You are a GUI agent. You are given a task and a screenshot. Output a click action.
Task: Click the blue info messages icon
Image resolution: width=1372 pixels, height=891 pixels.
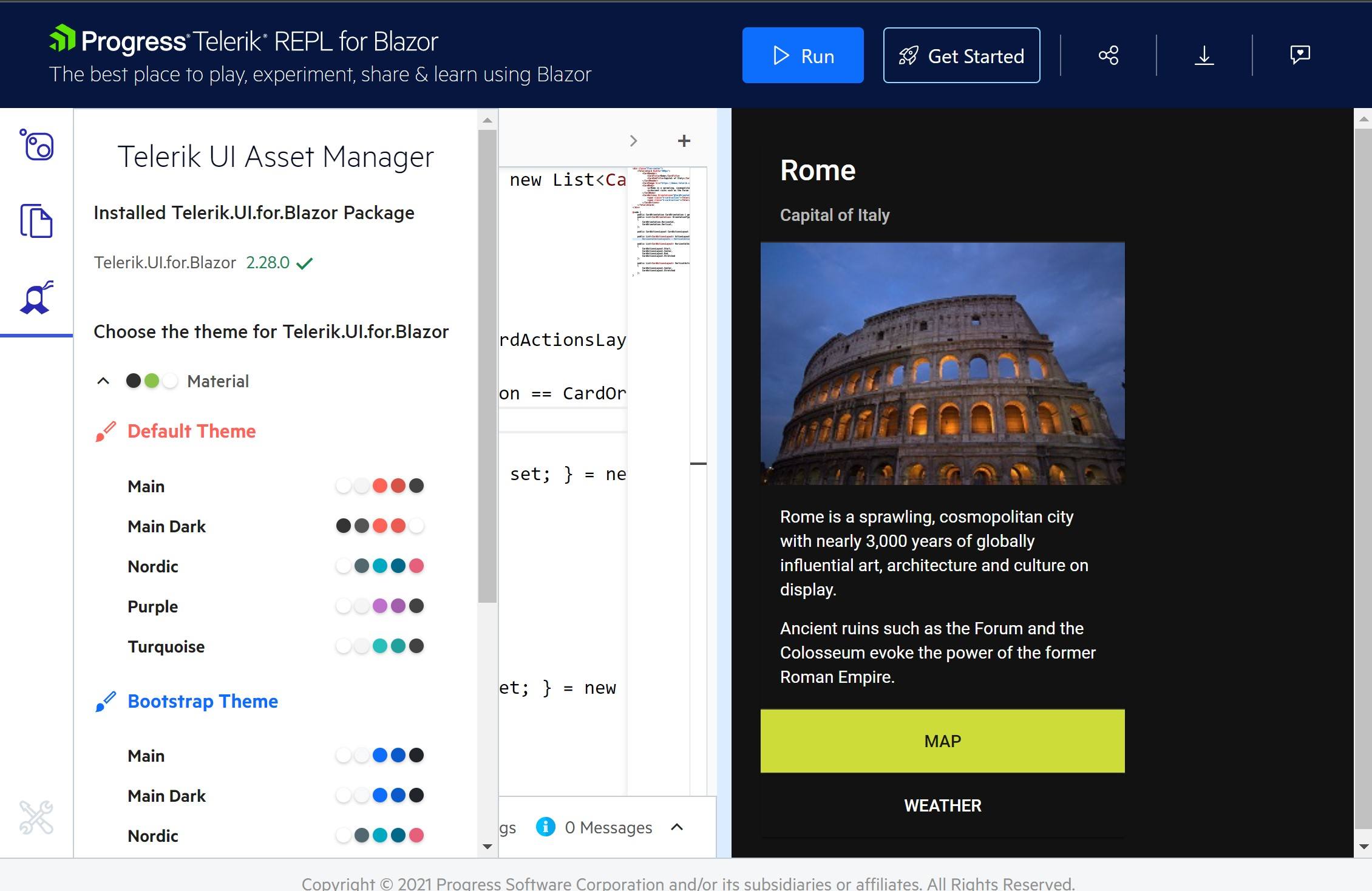(545, 827)
